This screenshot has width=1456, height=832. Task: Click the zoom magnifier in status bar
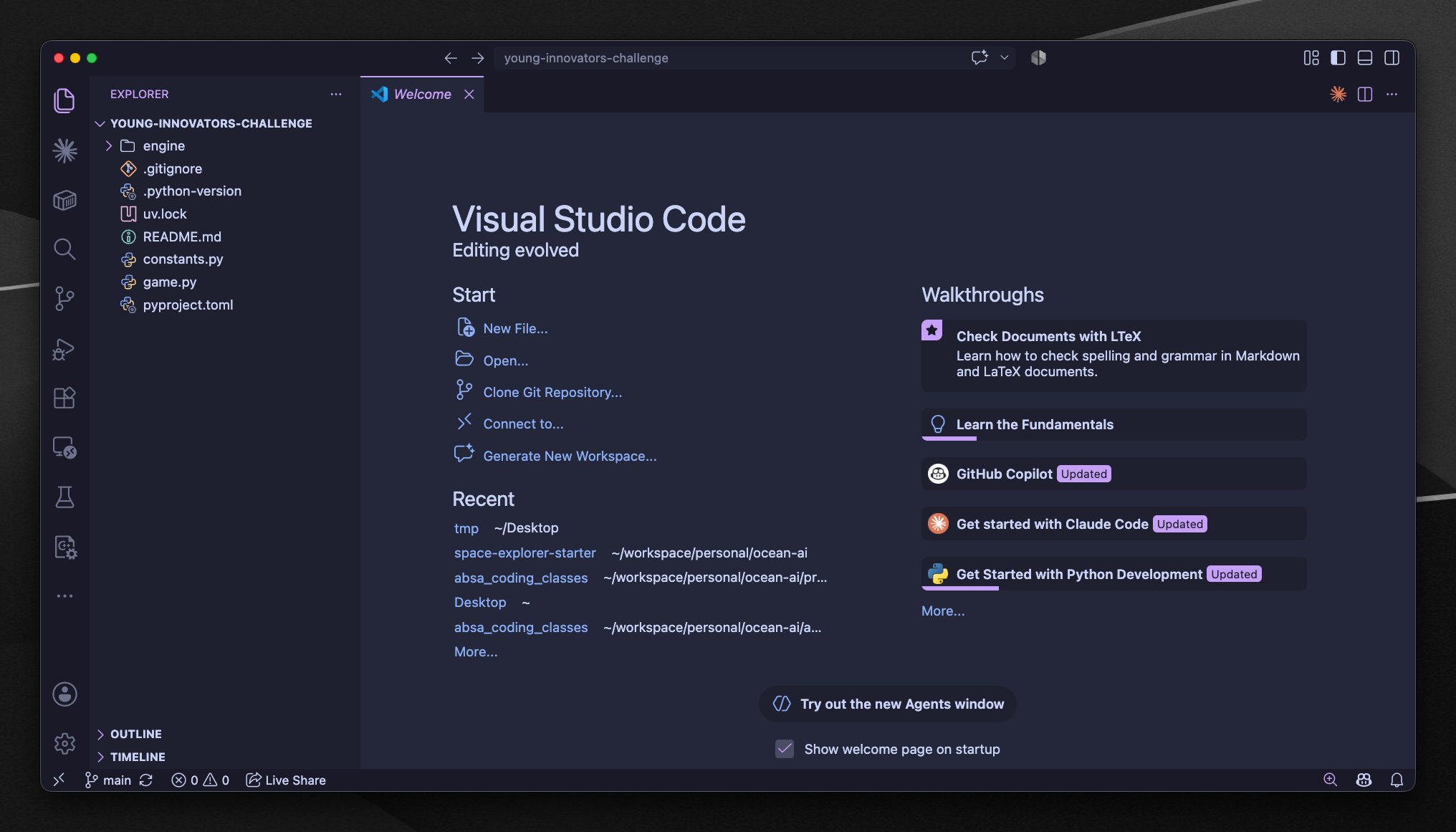1331,780
